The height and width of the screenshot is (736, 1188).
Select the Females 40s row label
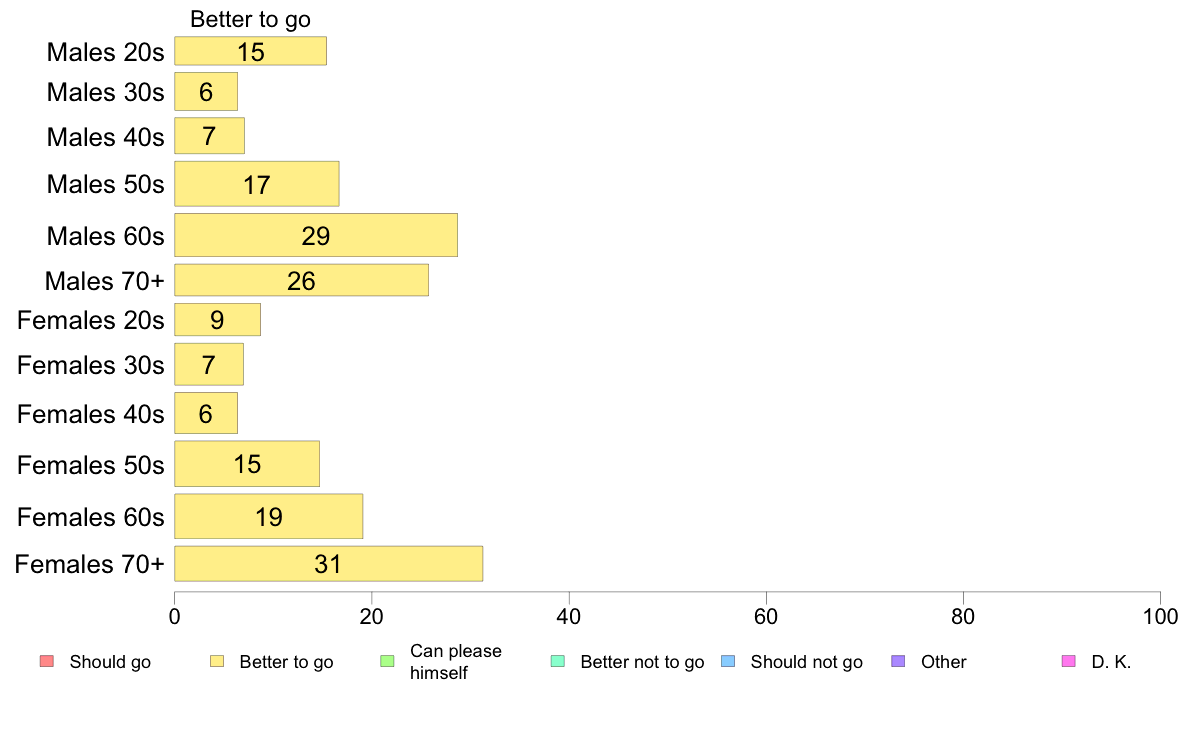[90, 414]
